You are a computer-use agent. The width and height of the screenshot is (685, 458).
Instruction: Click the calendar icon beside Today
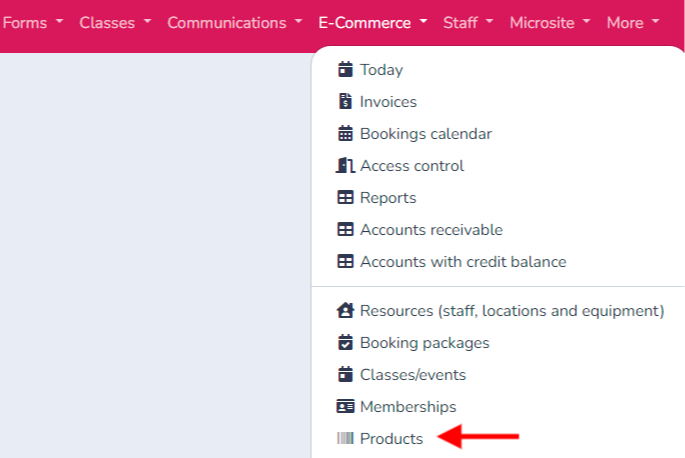coord(345,69)
